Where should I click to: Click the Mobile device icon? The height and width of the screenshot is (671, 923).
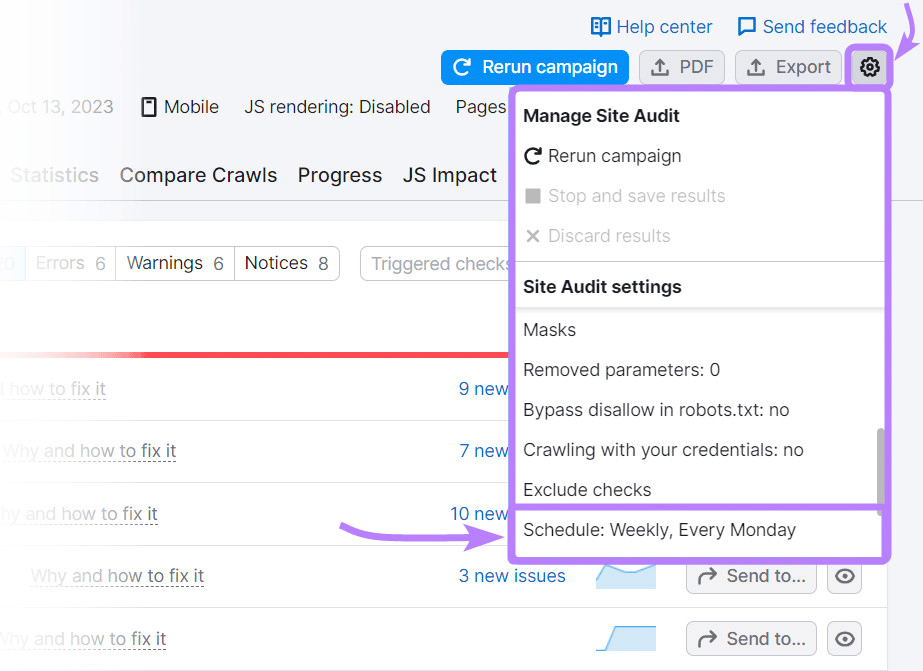pyautogui.click(x=151, y=106)
